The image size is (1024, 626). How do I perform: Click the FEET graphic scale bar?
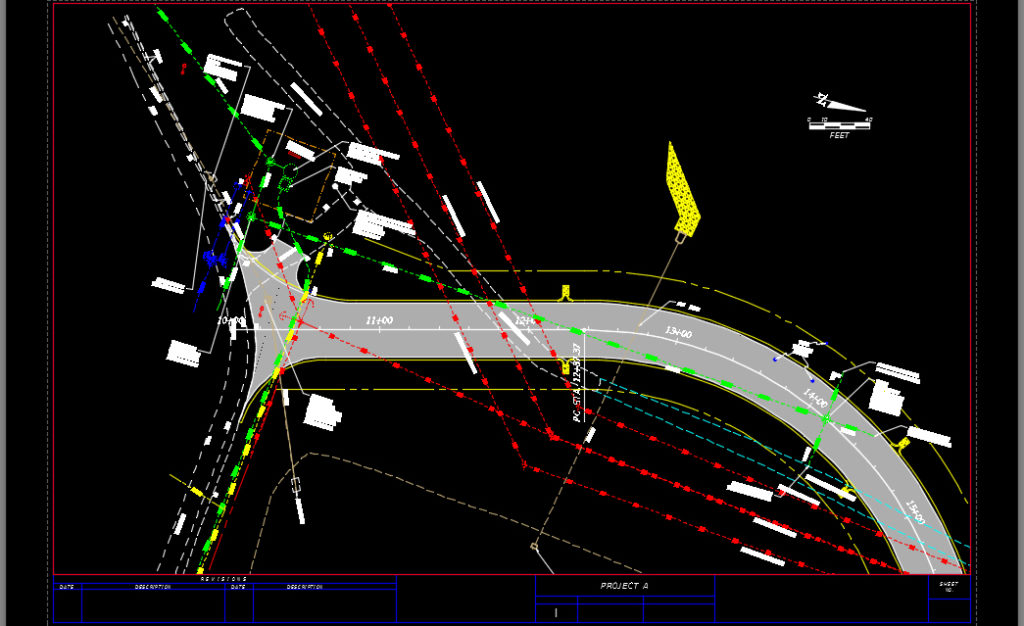coord(838,125)
